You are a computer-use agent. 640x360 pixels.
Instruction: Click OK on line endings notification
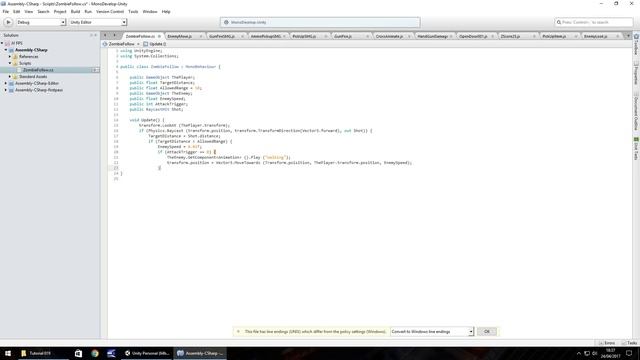[x=487, y=332]
